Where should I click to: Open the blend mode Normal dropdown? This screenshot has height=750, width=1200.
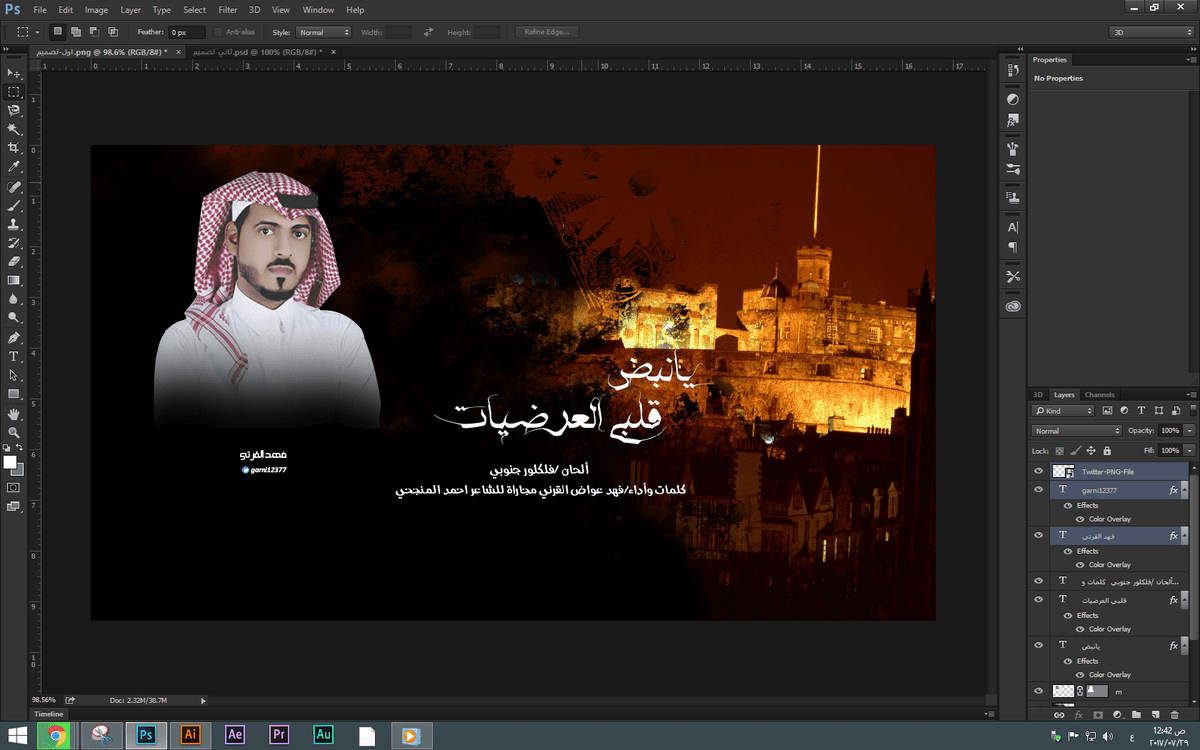pyautogui.click(x=1075, y=431)
